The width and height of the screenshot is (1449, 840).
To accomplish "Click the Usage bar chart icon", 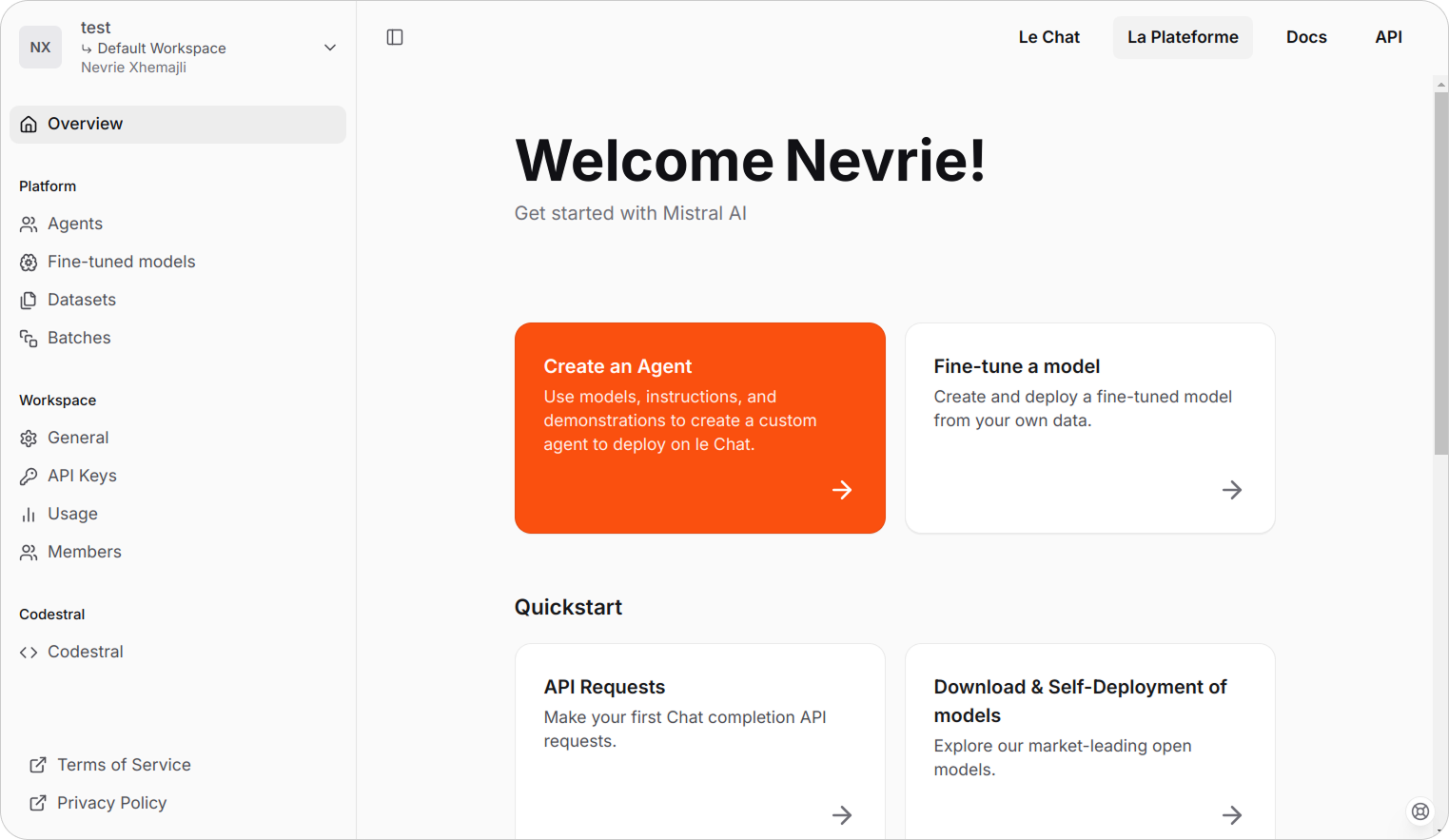I will tap(29, 515).
